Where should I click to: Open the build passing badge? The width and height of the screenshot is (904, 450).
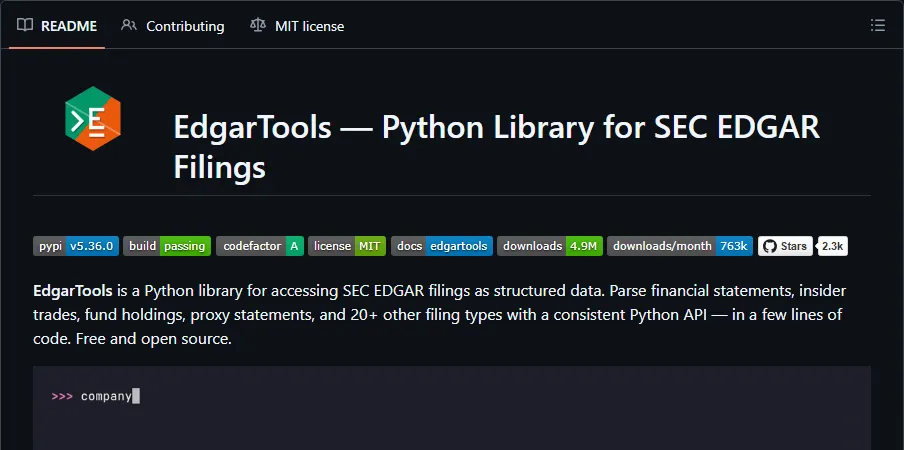point(167,246)
